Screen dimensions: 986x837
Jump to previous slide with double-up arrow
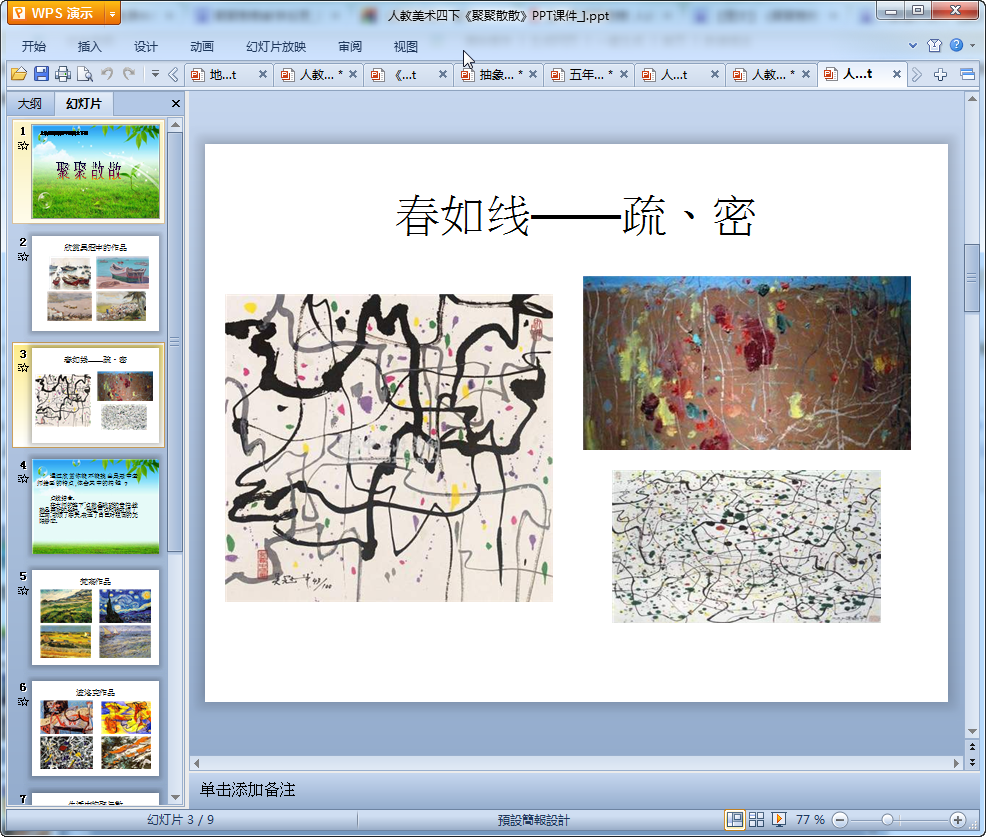[972, 747]
